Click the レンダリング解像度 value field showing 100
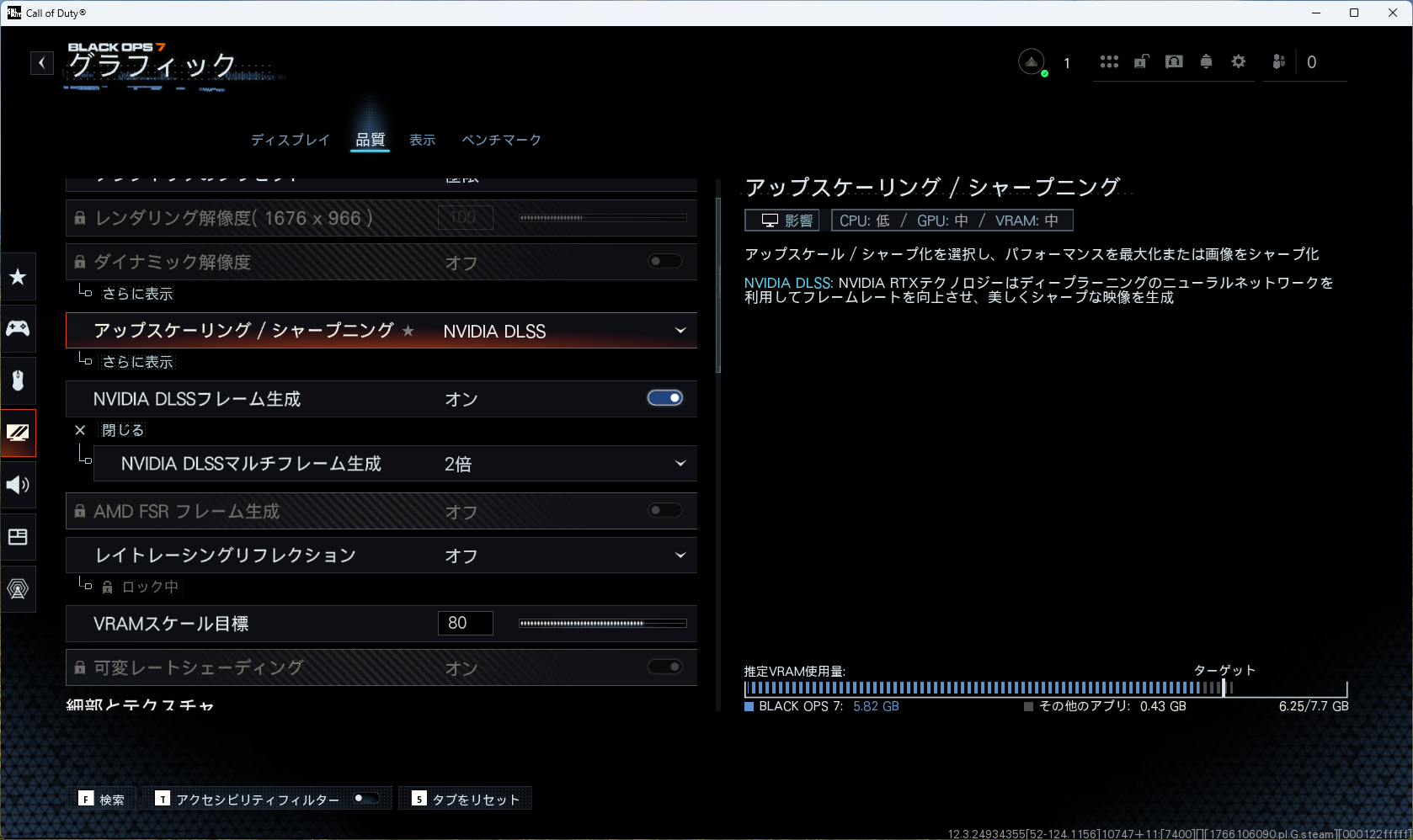This screenshot has height=840, width=1413. (x=466, y=217)
